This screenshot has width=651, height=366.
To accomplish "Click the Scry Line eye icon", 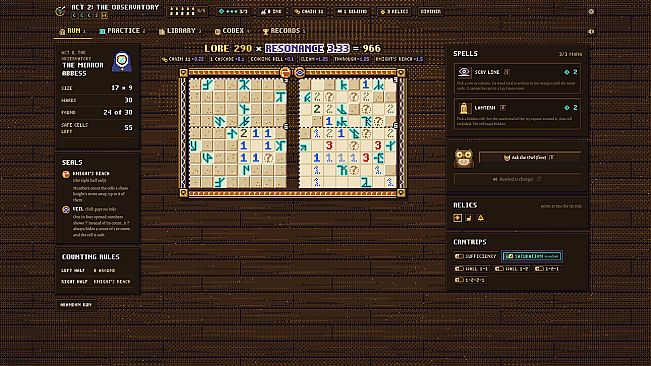I will (463, 72).
